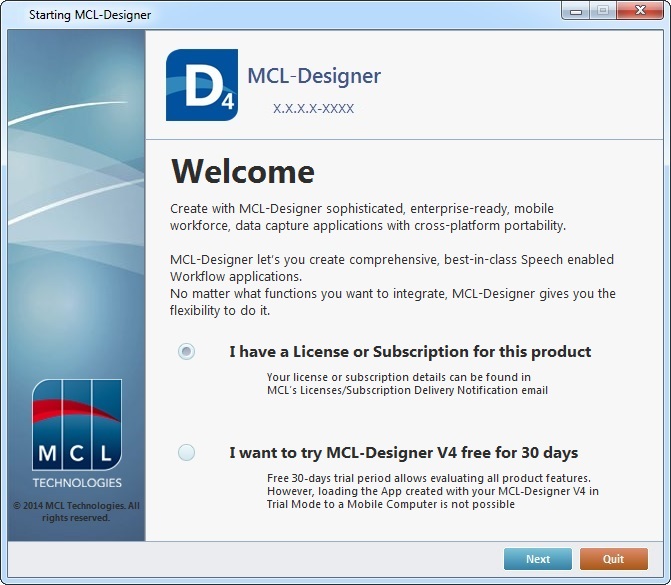Click the MCL-Designer D4 logo icon
The height and width of the screenshot is (585, 671).
(202, 85)
